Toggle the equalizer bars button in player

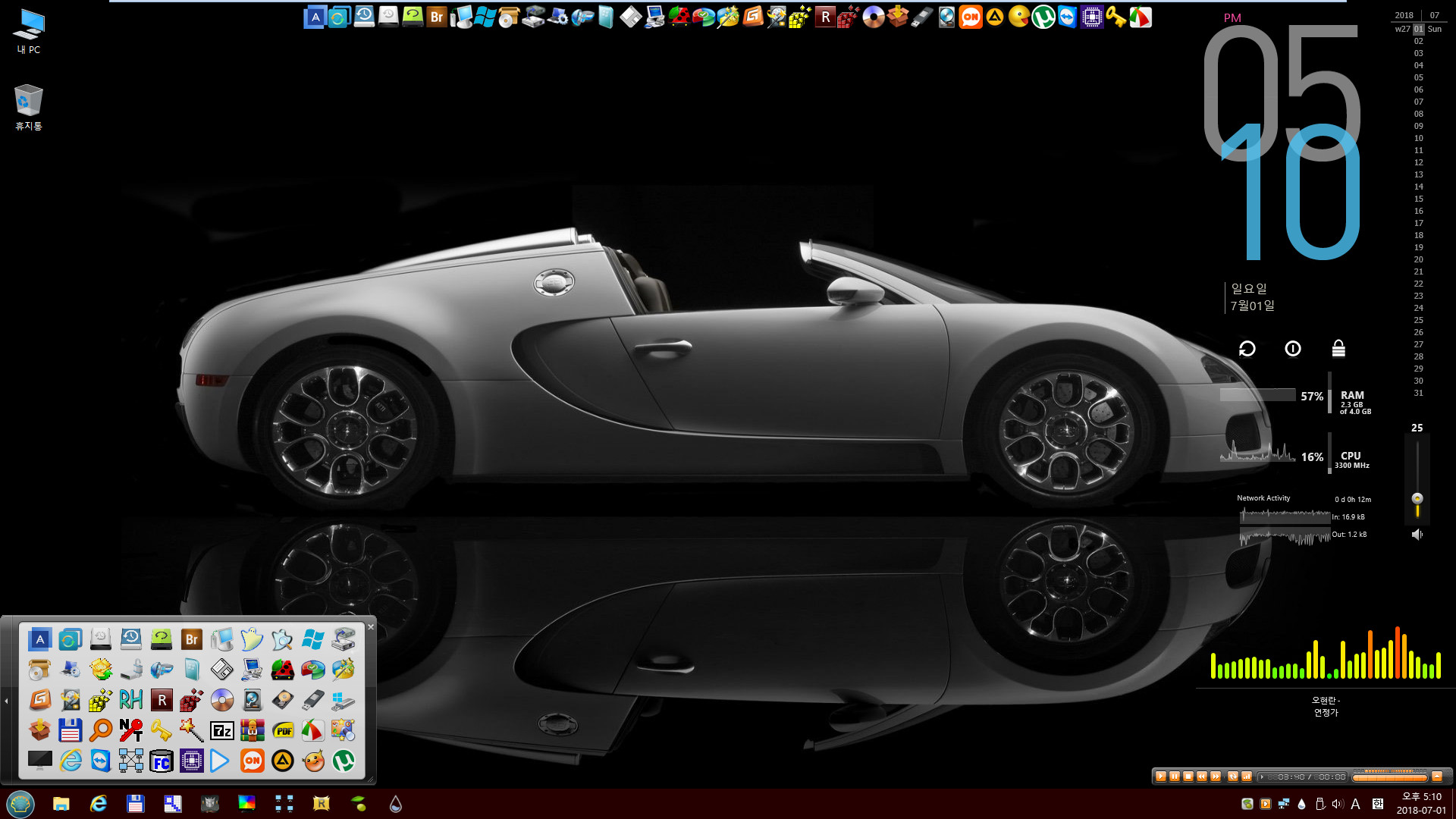click(1247, 776)
